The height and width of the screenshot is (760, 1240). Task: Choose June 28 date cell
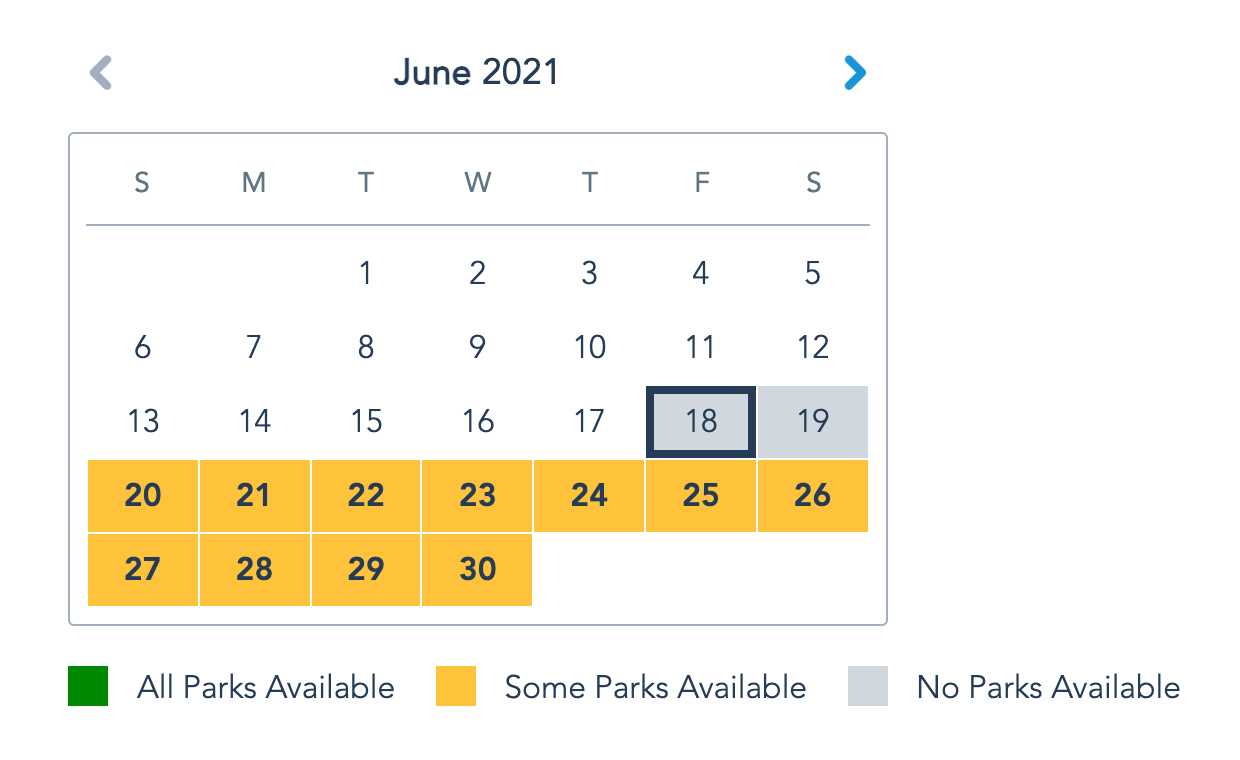255,570
